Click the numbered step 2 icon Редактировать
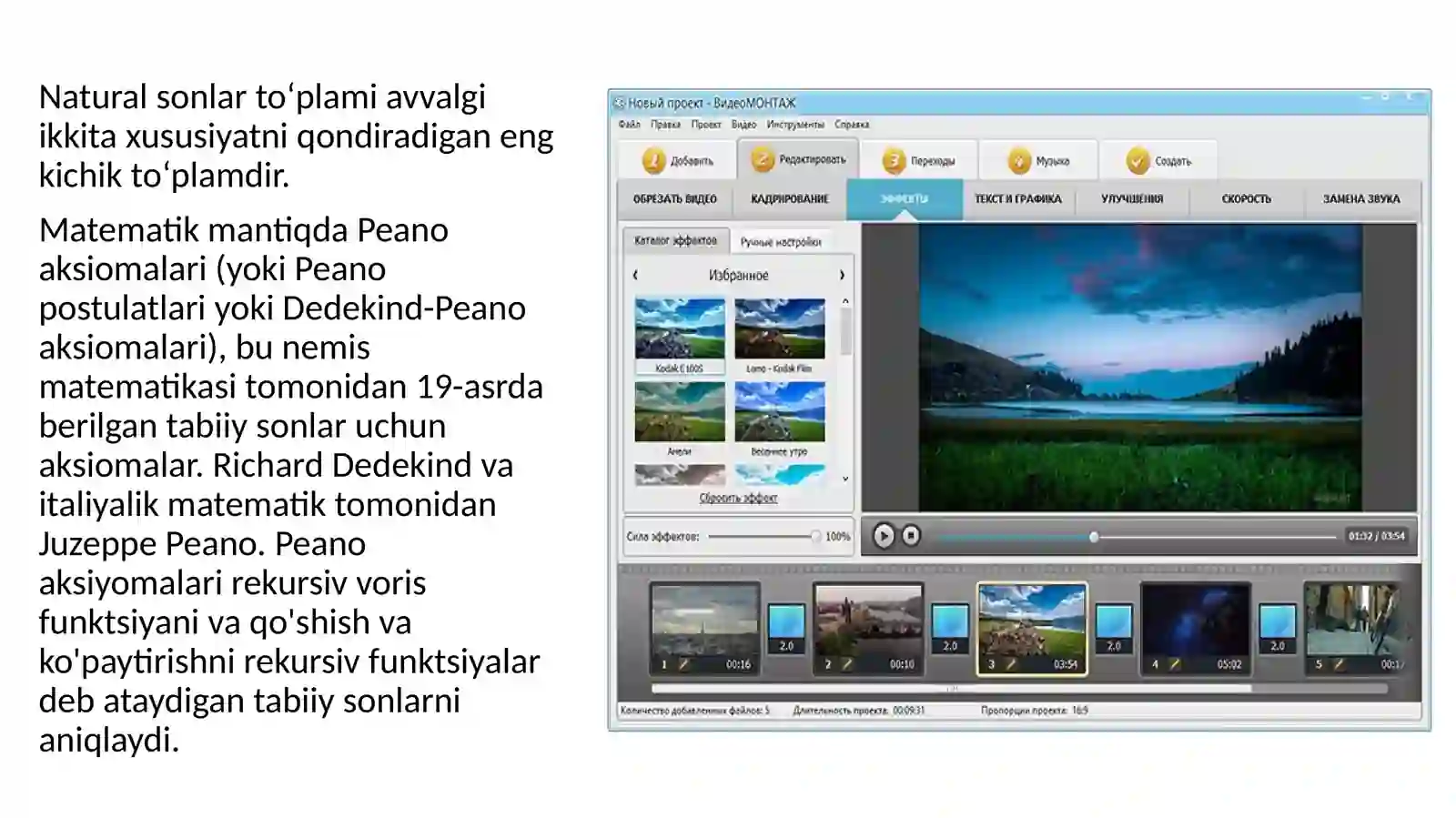The image size is (1456, 818). pyautogui.click(x=763, y=160)
